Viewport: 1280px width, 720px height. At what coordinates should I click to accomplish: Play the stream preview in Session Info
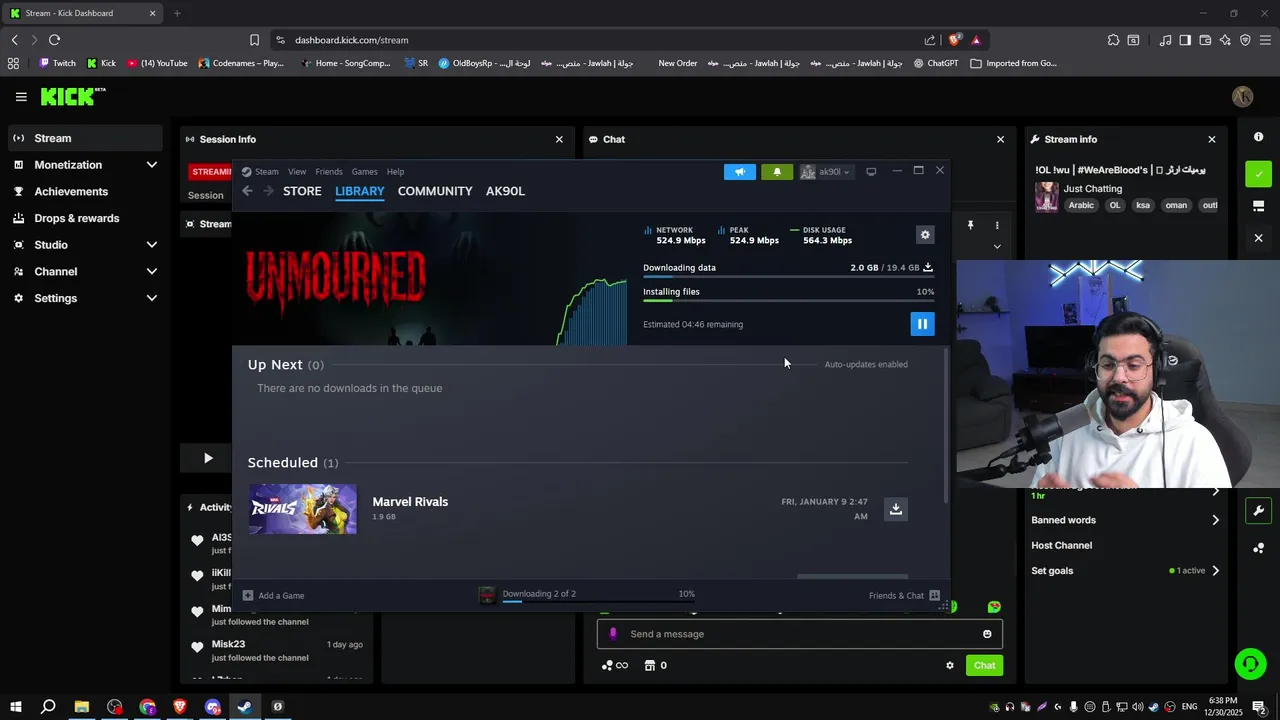click(x=208, y=458)
